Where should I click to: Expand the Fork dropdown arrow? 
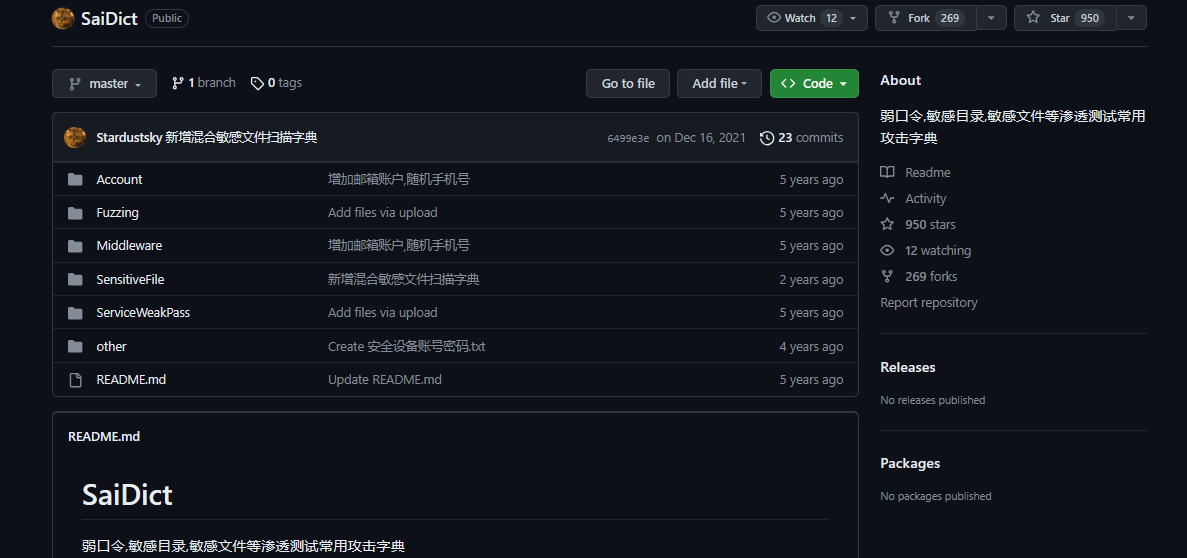pyautogui.click(x=992, y=18)
